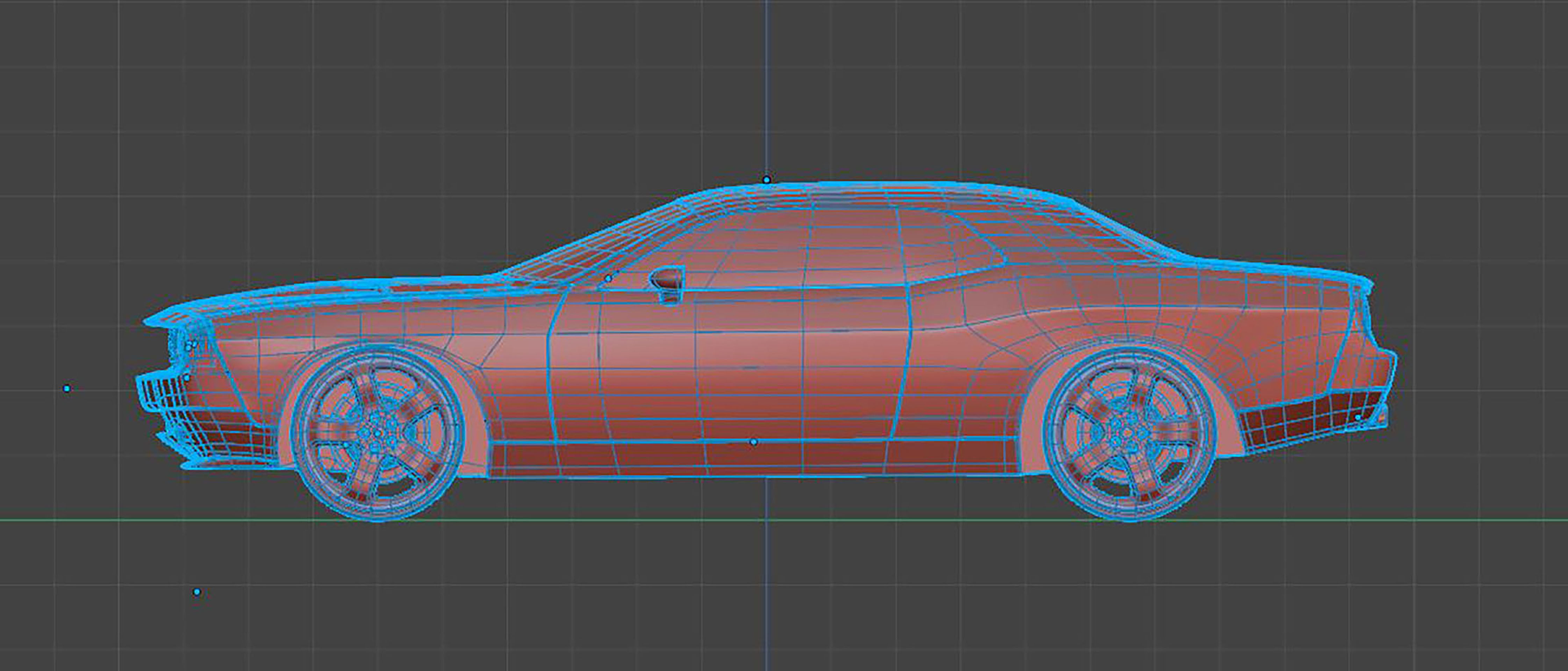Select the car's front wheel rim
Screen dimensions: 1568x671
[x=377, y=433]
